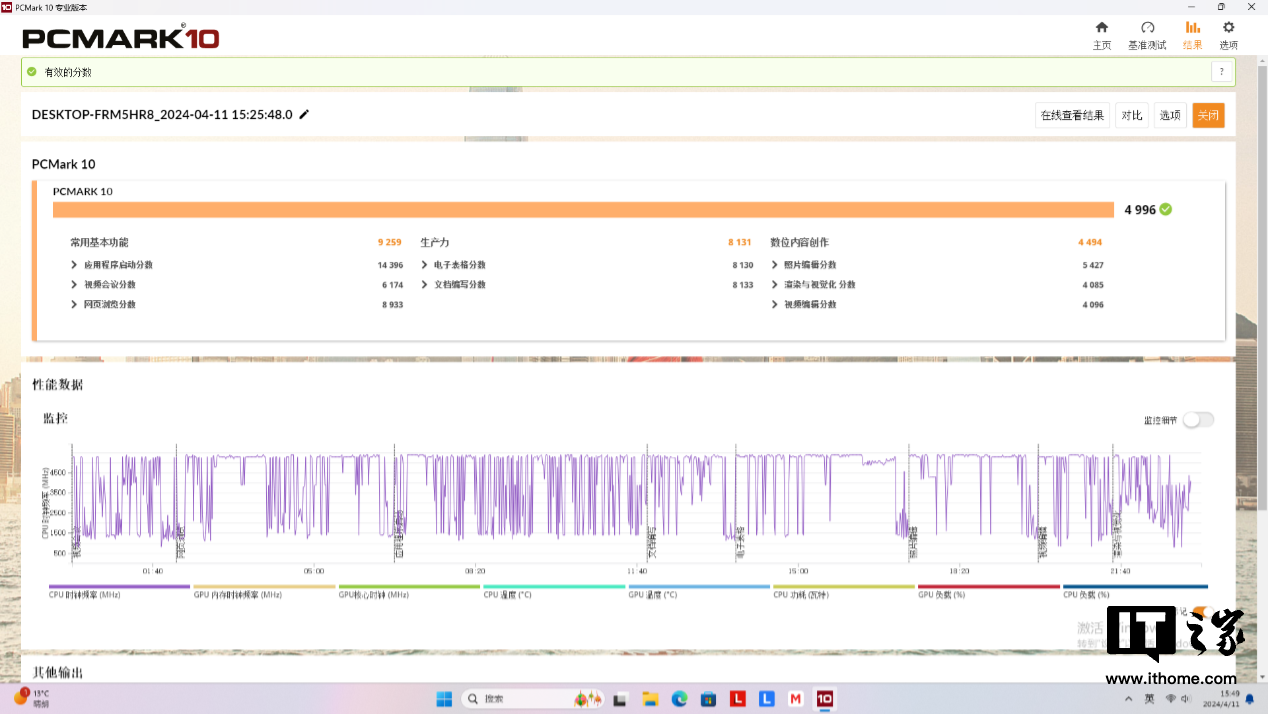
Task: Click the green checkmark beside score 4 996
Action: point(1166,210)
